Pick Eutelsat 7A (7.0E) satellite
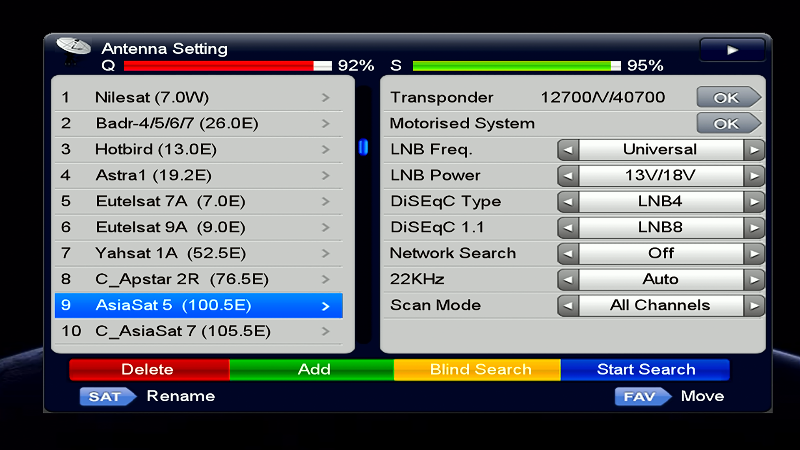The width and height of the screenshot is (800, 450). pyautogui.click(x=198, y=202)
